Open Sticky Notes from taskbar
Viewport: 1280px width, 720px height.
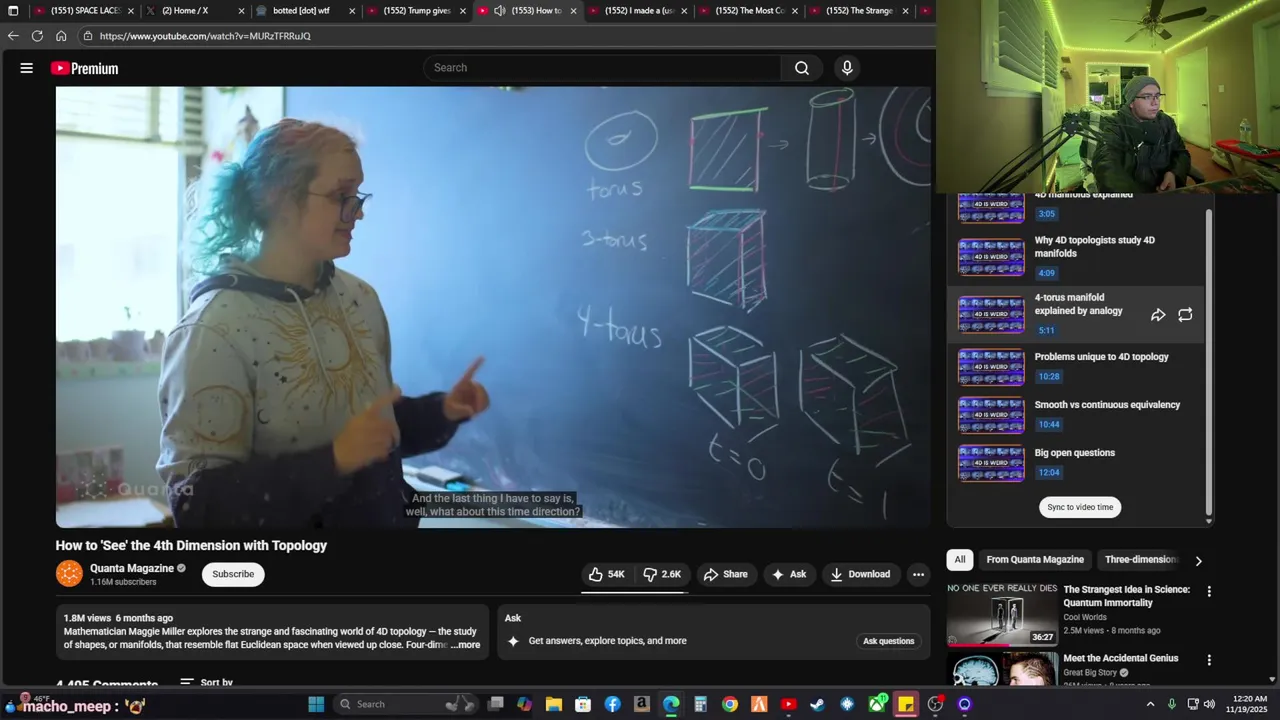[906, 704]
